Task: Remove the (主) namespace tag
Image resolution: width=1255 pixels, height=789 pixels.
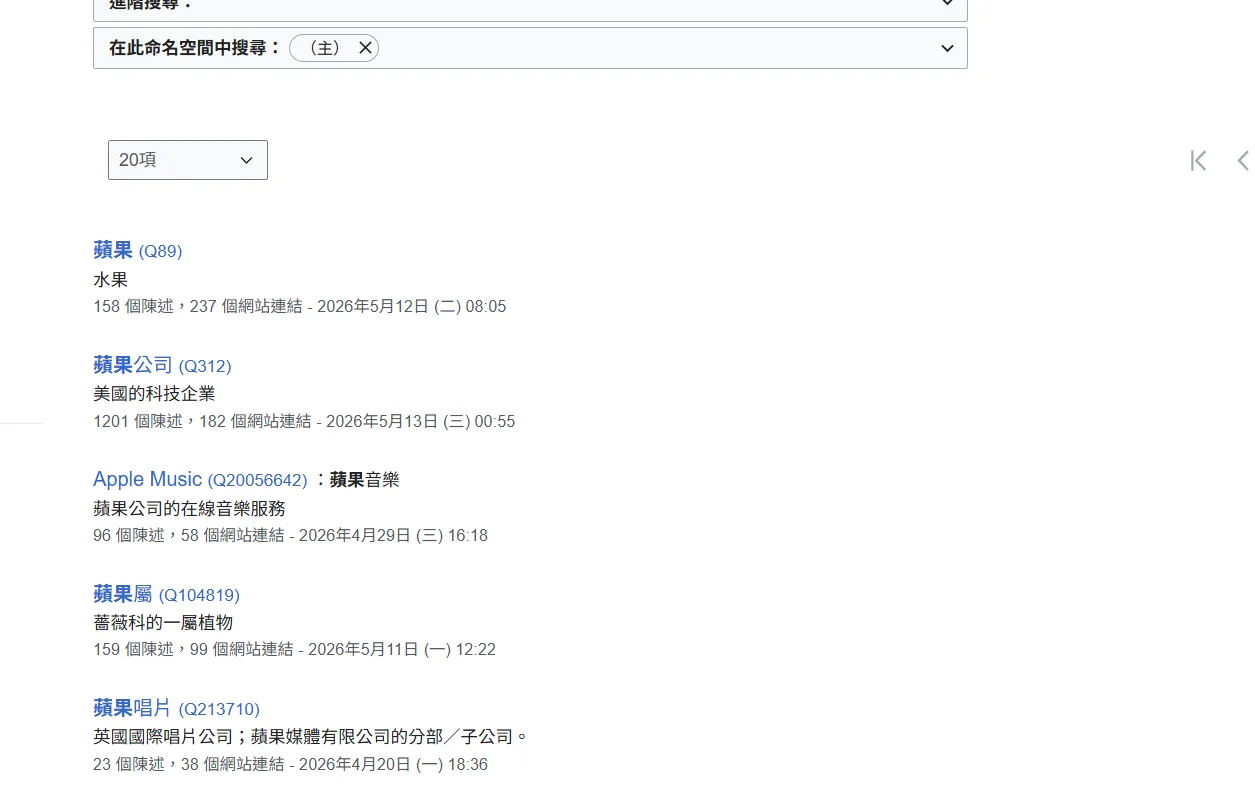Action: (365, 48)
